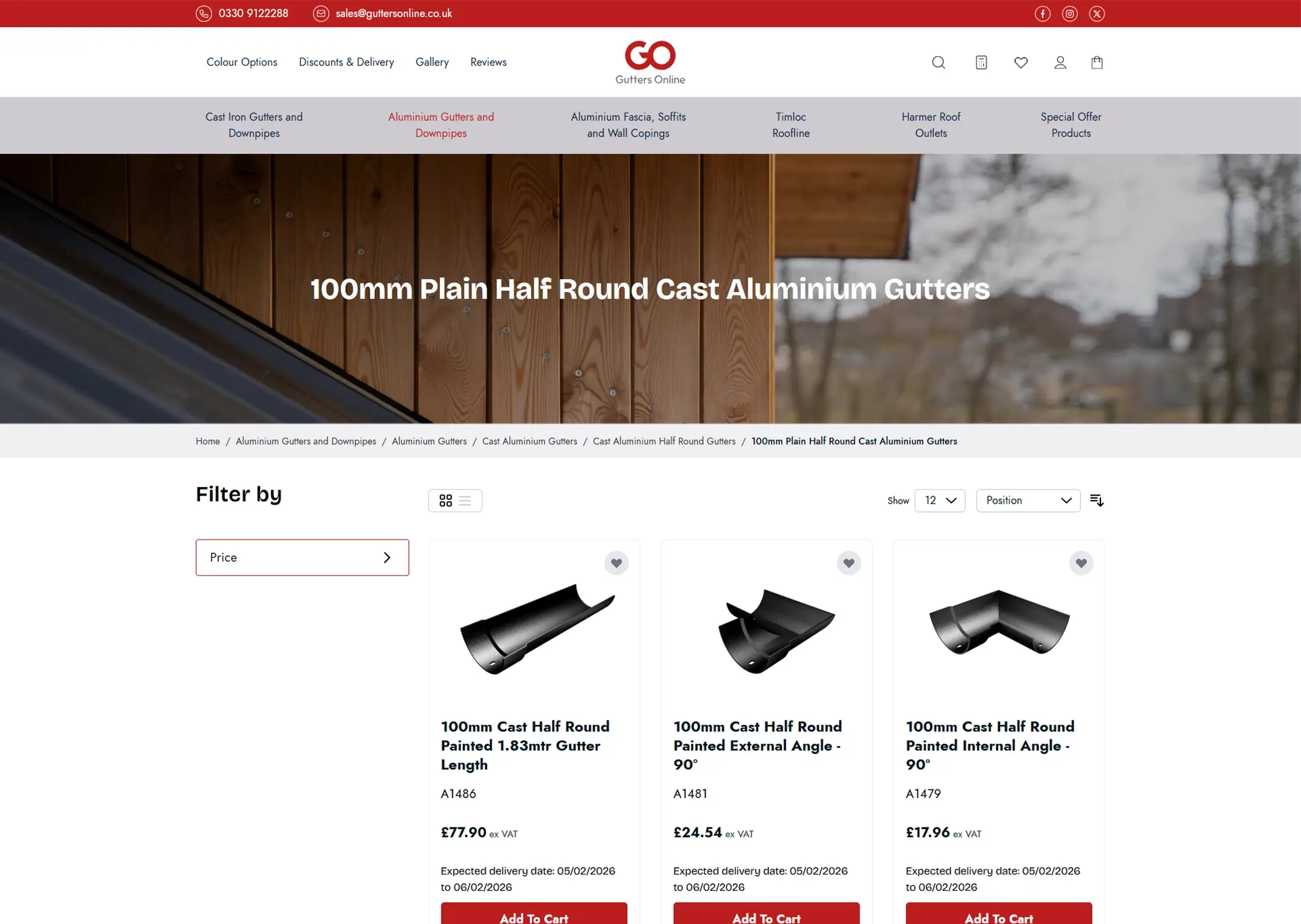The height and width of the screenshot is (924, 1301).
Task: Expand the Price filter
Action: pos(302,557)
